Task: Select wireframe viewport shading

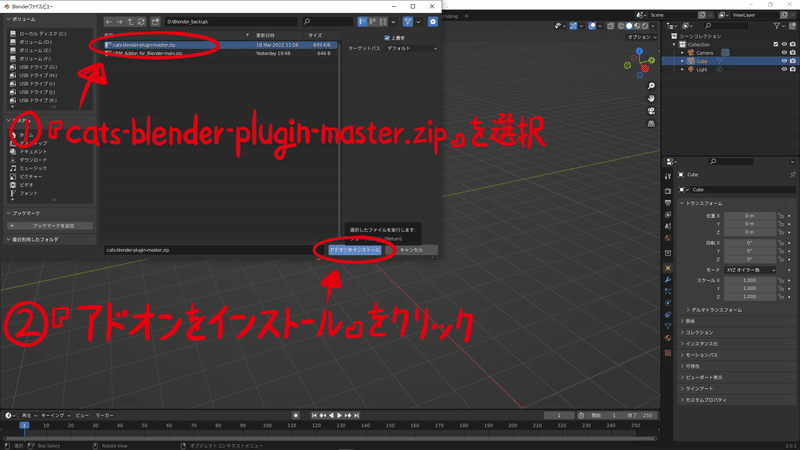Action: [621, 26]
